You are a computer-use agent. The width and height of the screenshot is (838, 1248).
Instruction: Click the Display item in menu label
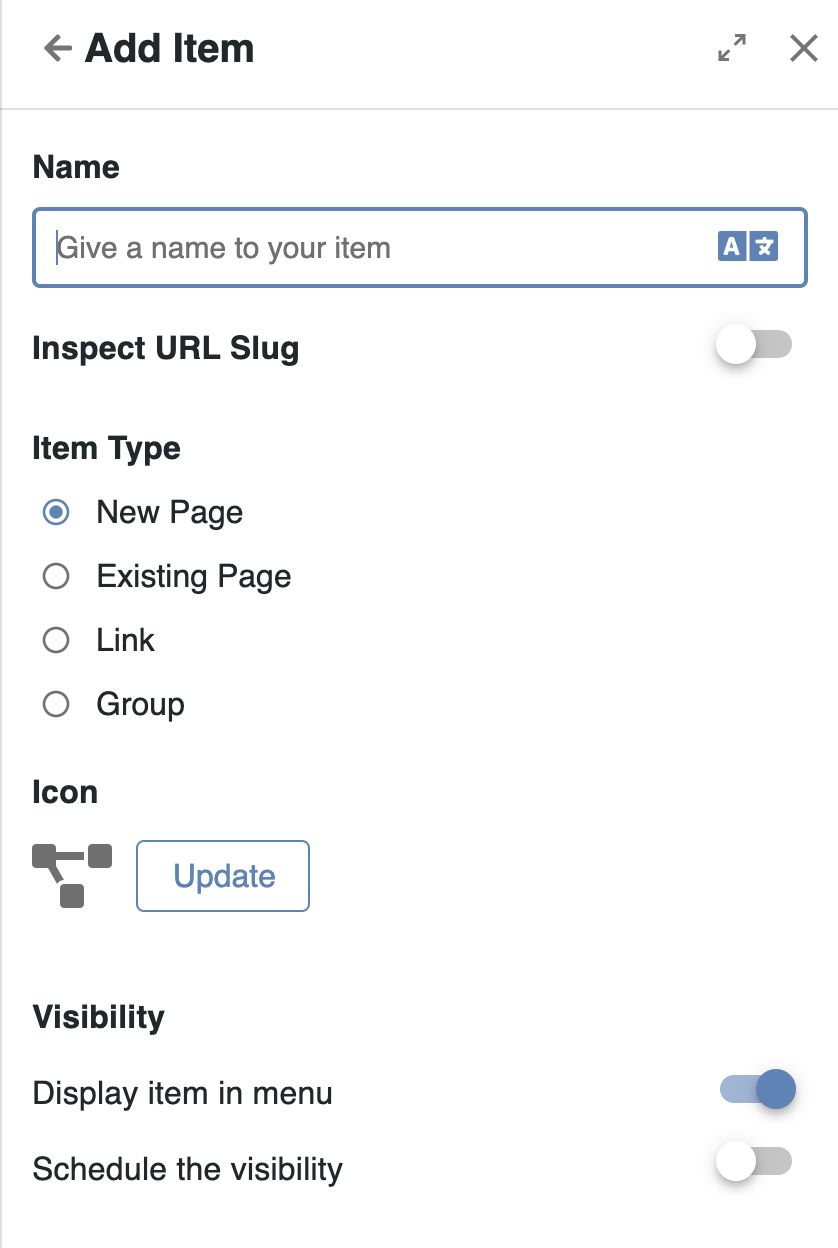(x=182, y=1093)
